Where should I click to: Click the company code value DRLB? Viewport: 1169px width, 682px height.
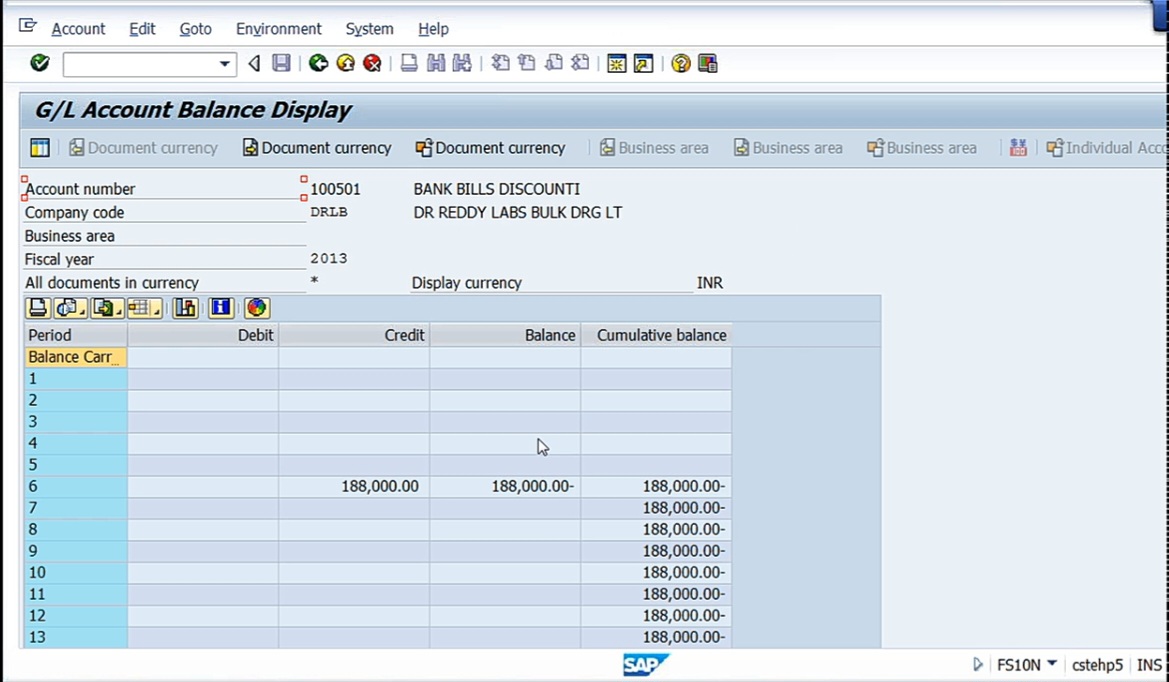pos(329,212)
